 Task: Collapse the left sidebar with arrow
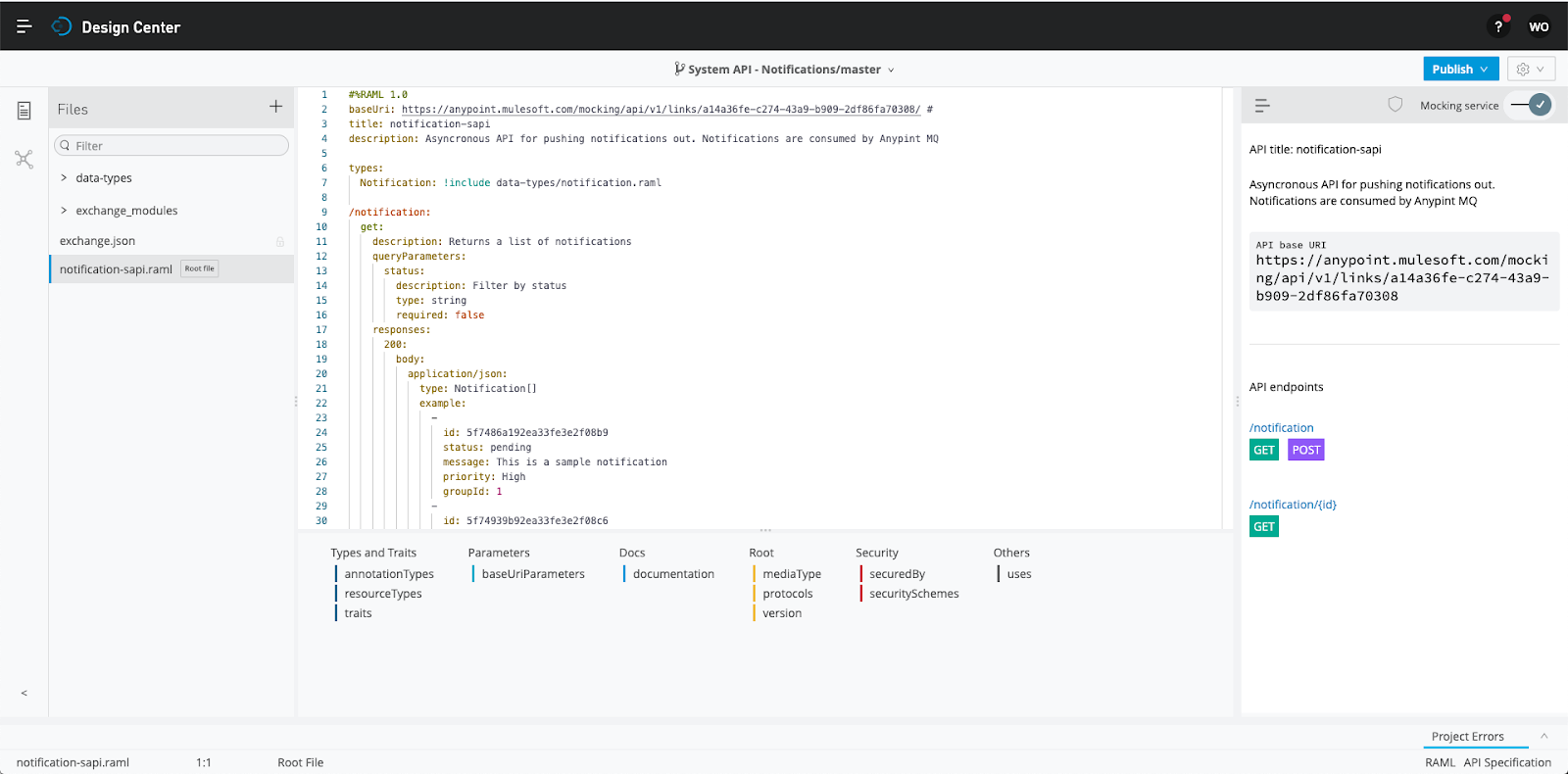pos(24,693)
